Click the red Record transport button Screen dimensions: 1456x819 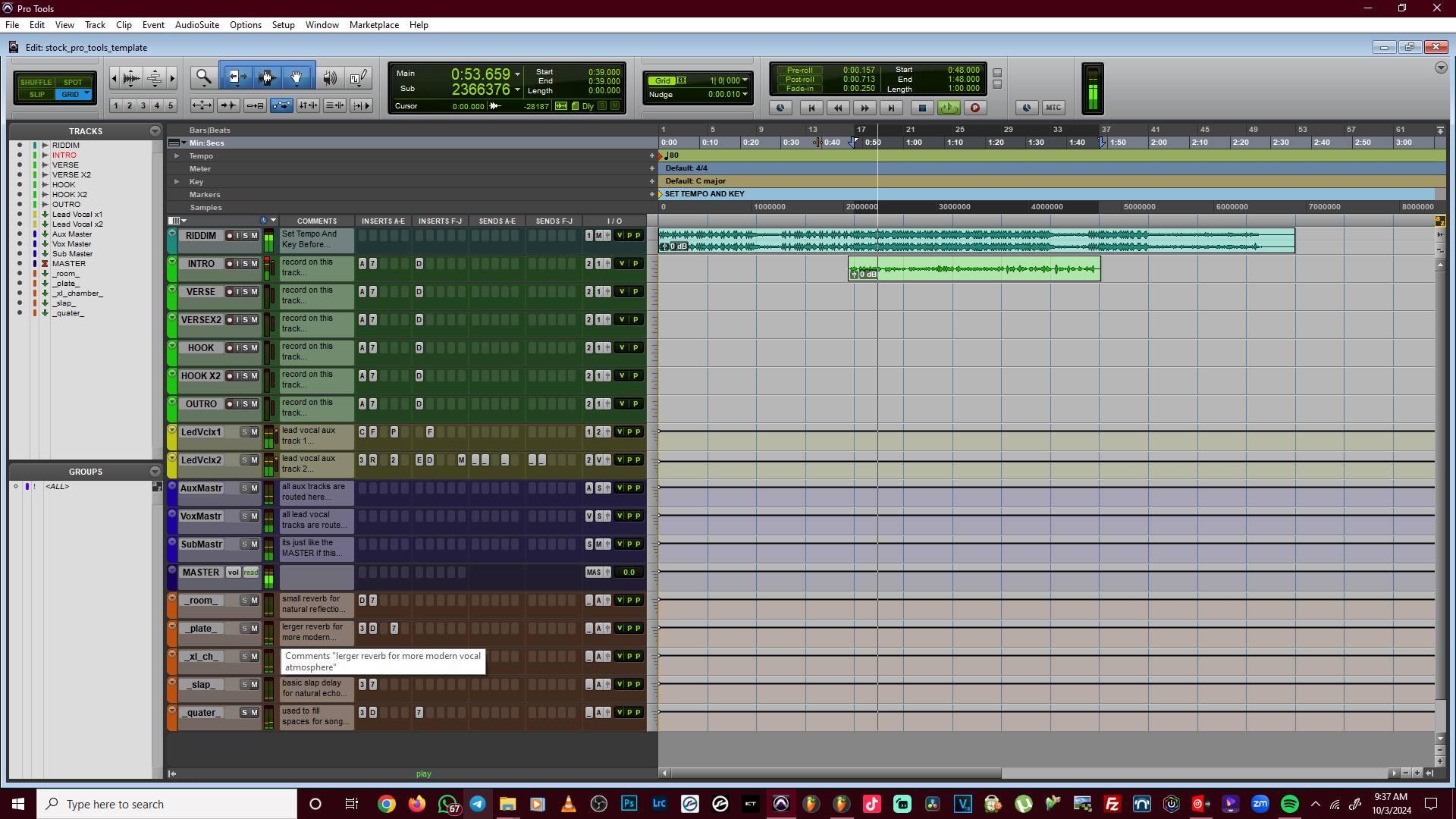click(x=975, y=108)
